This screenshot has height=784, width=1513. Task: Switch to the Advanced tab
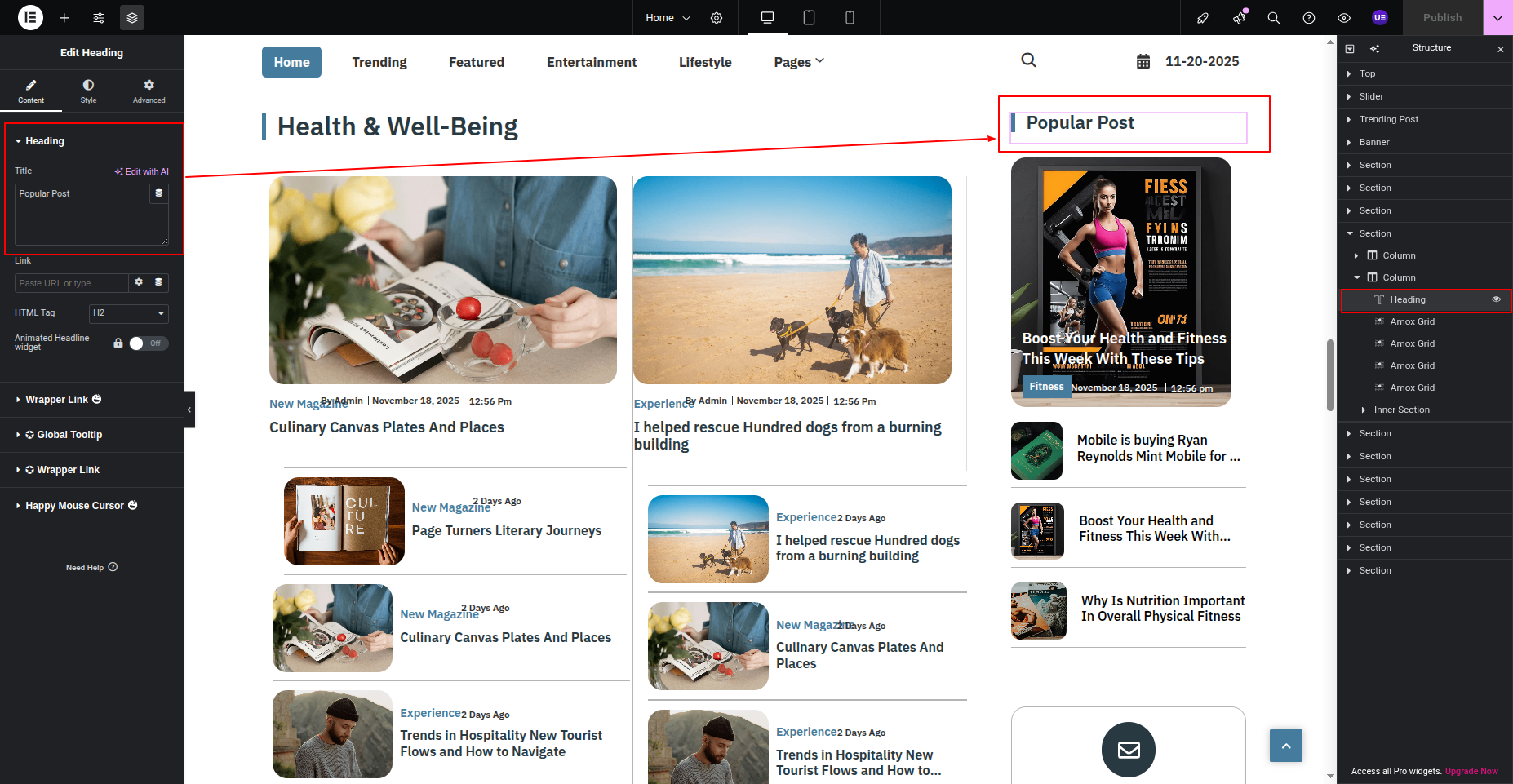[149, 91]
